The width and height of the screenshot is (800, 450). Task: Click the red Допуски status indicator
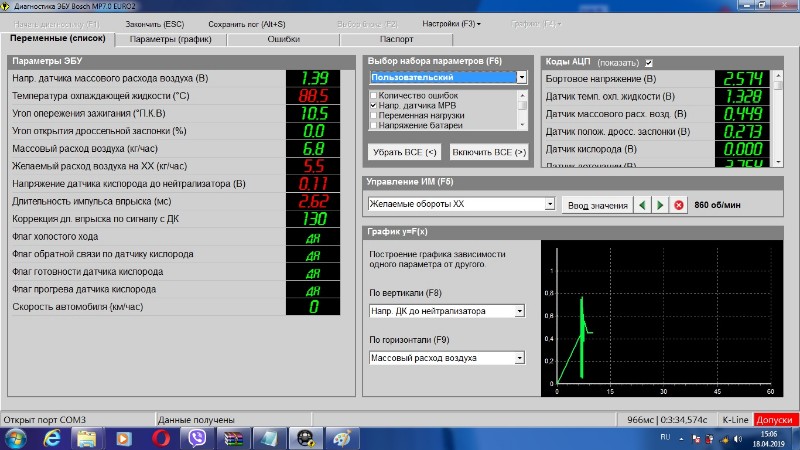776,420
